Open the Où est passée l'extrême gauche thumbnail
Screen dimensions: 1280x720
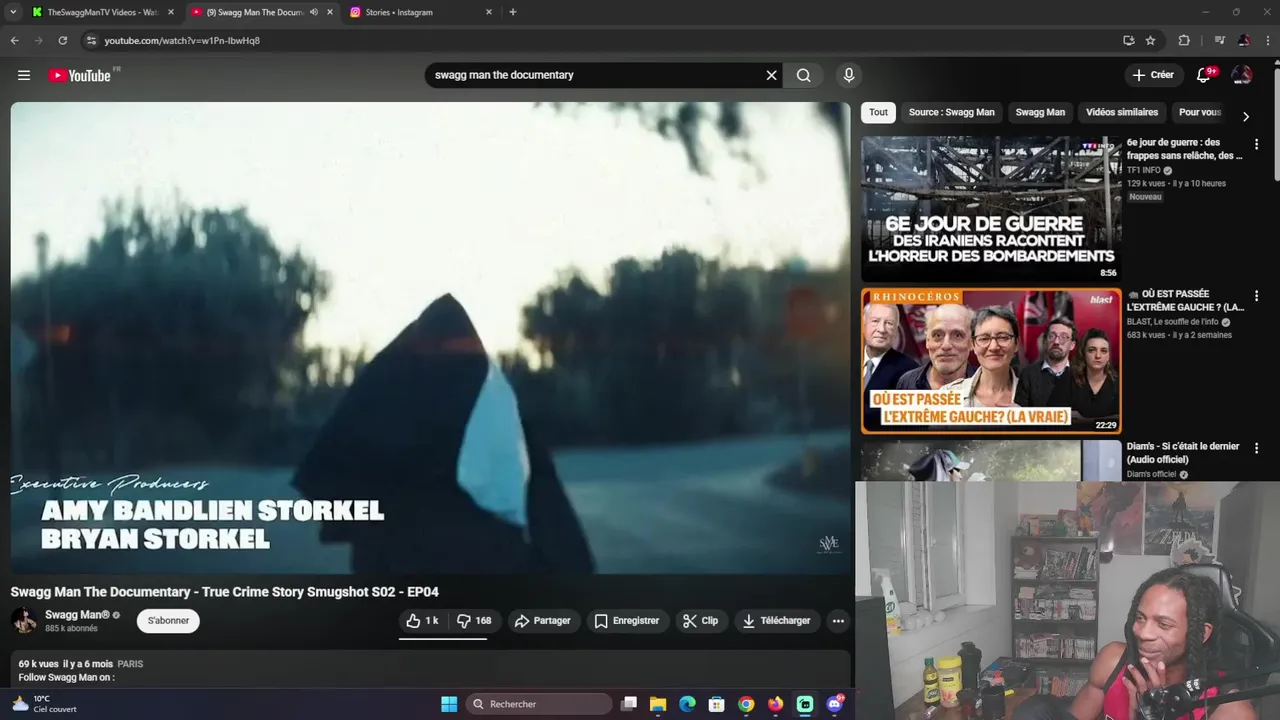[x=991, y=361]
